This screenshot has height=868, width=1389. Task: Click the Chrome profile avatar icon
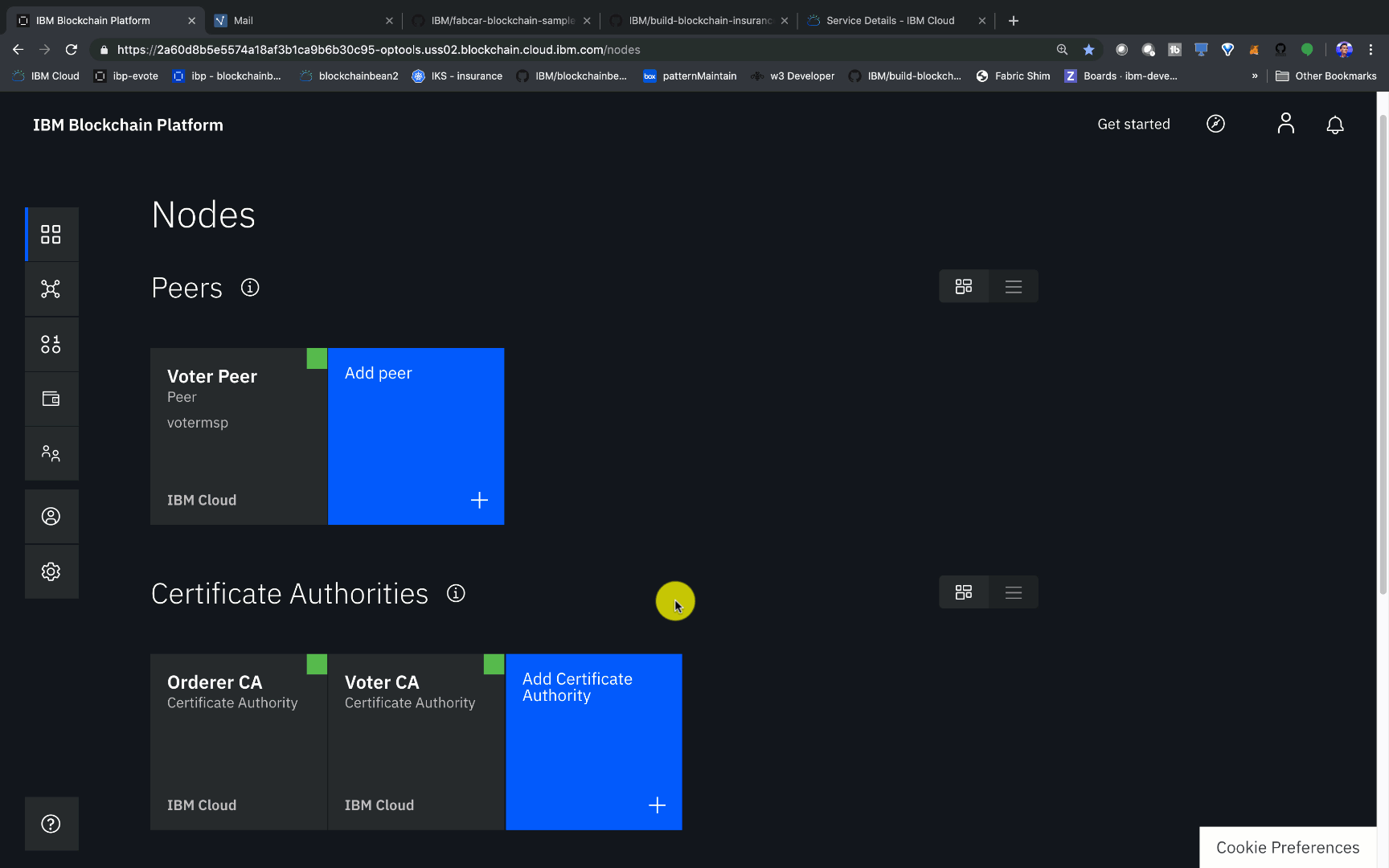(x=1344, y=50)
